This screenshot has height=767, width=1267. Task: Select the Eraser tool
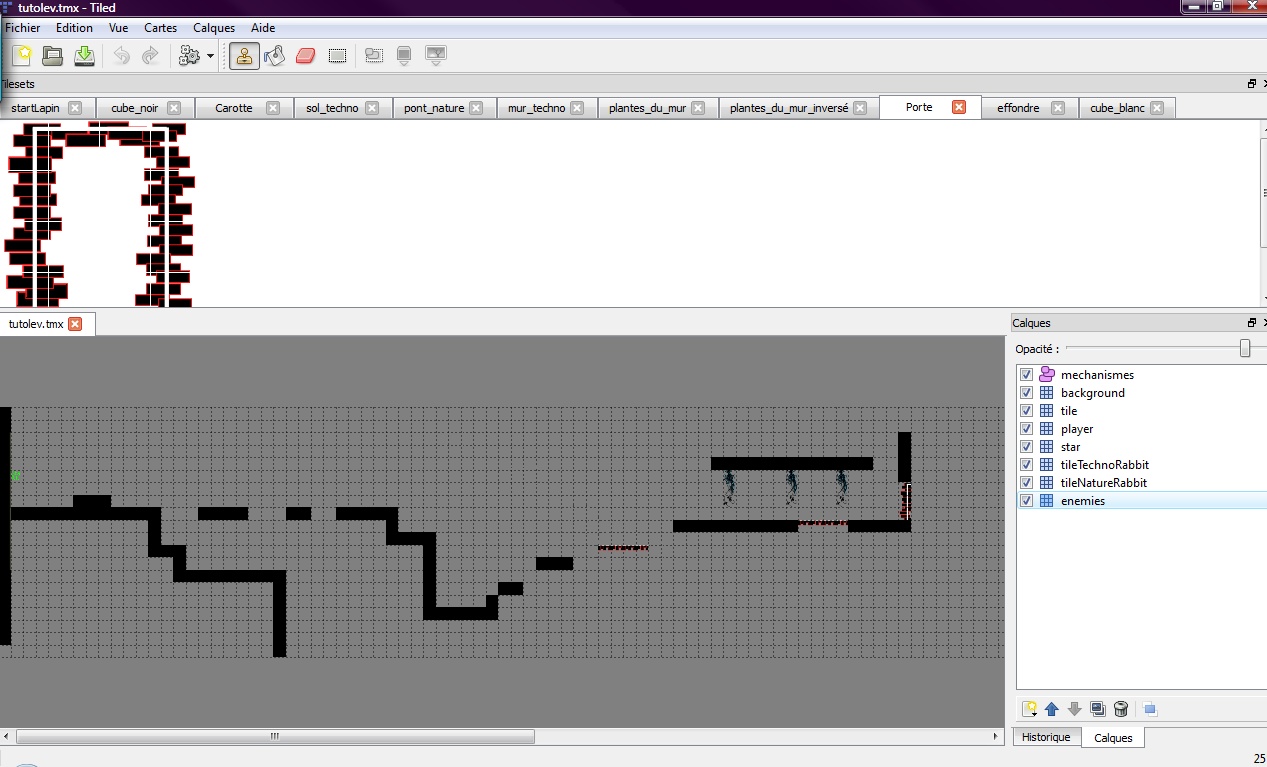click(306, 56)
